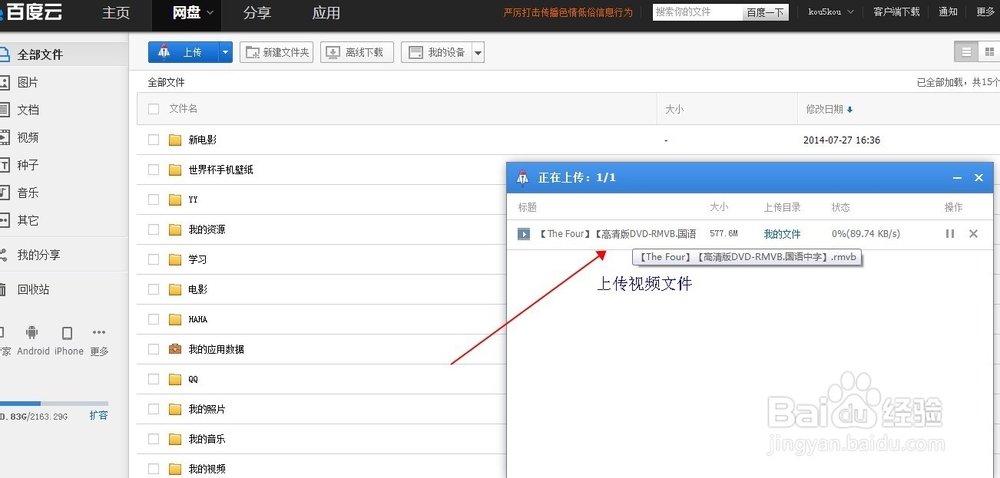This screenshot has width=1000, height=478.
Task: Click the 客户端下载 link
Action: (897, 12)
